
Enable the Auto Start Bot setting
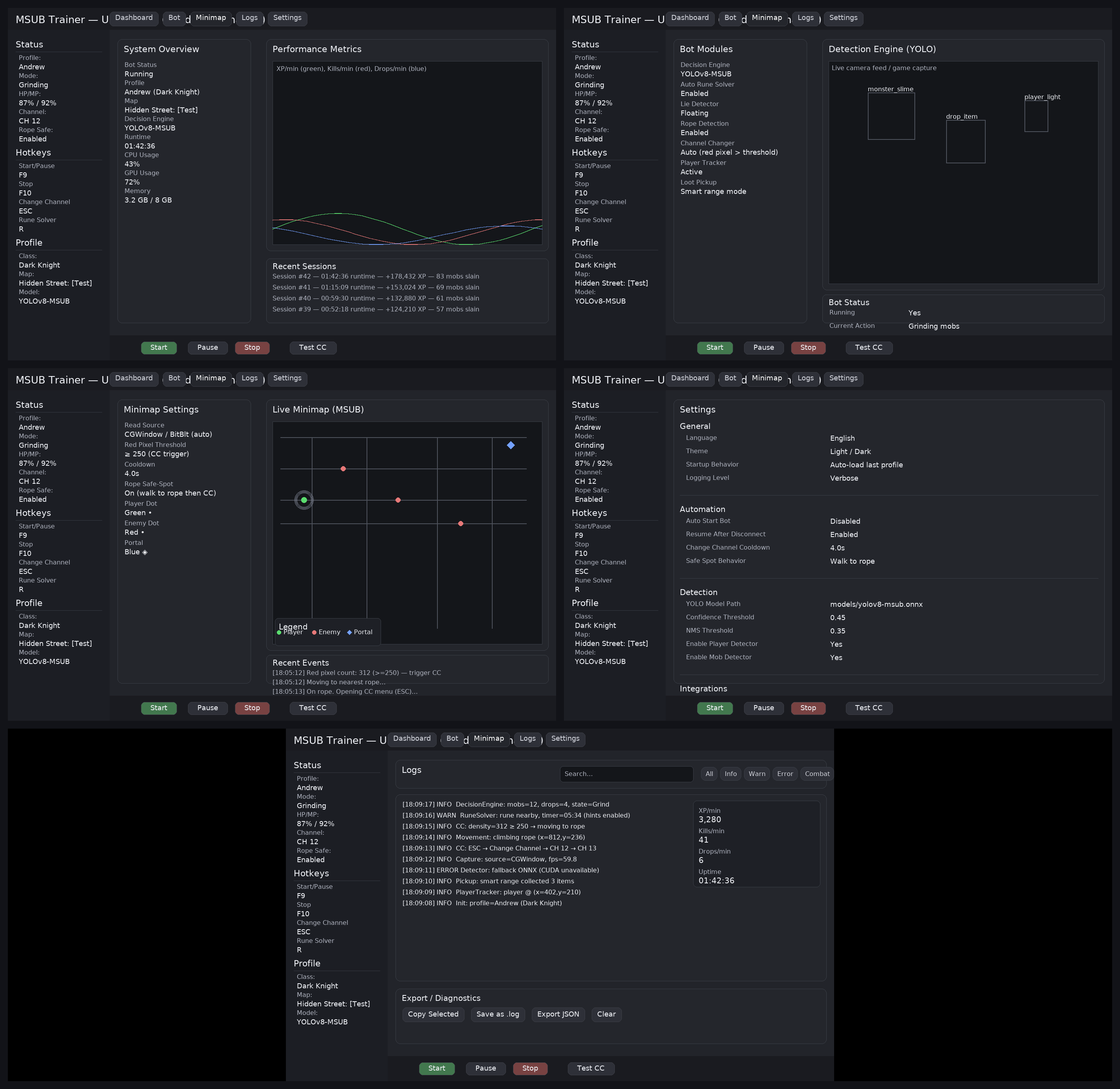pyautogui.click(x=845, y=521)
